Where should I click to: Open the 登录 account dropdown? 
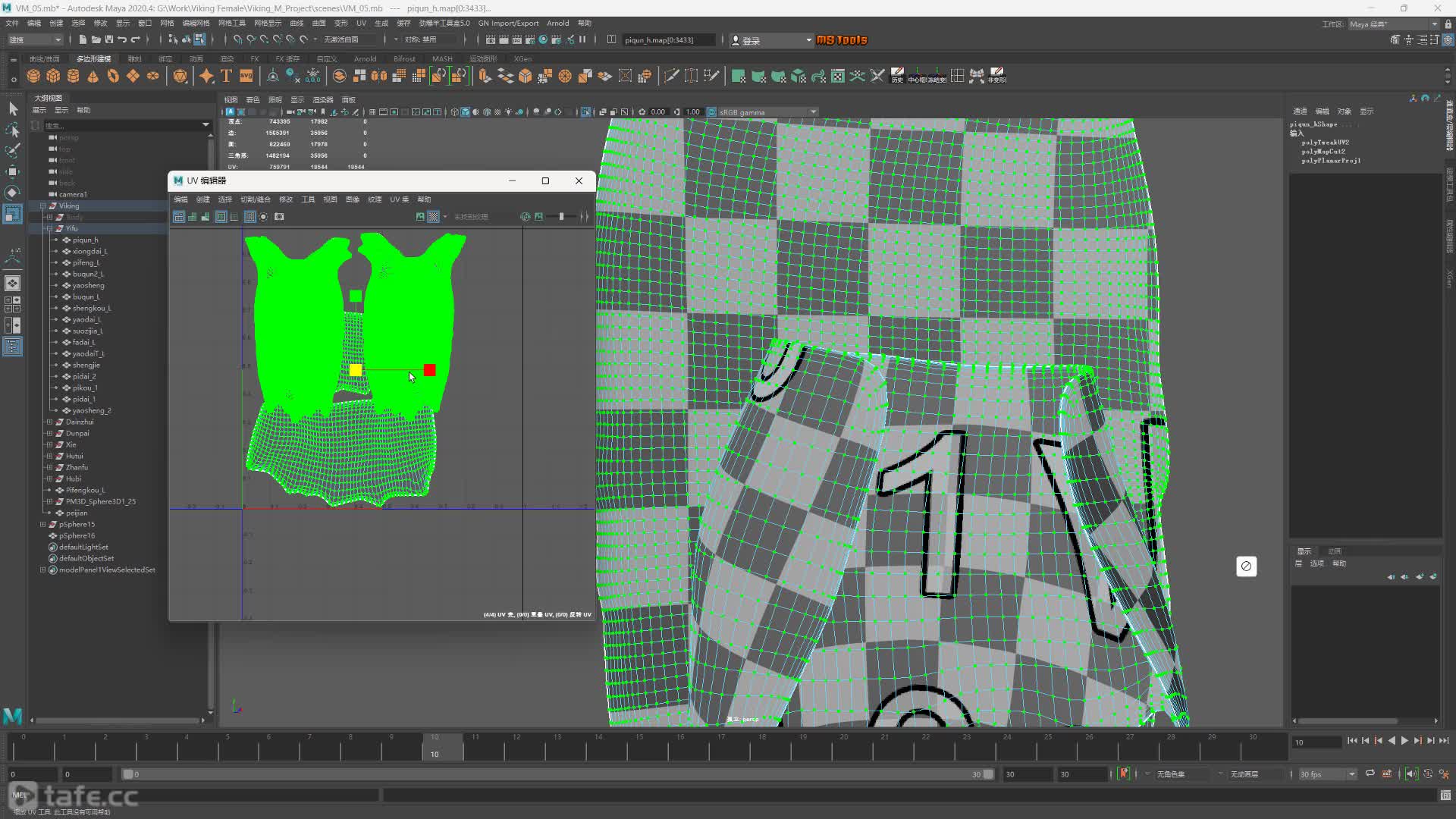tap(771, 40)
